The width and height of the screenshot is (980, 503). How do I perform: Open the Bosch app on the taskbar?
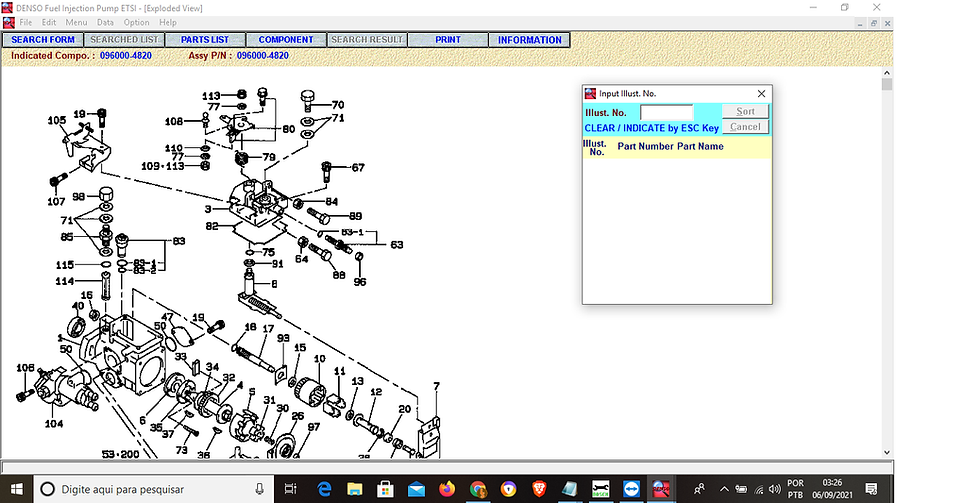(x=600, y=489)
